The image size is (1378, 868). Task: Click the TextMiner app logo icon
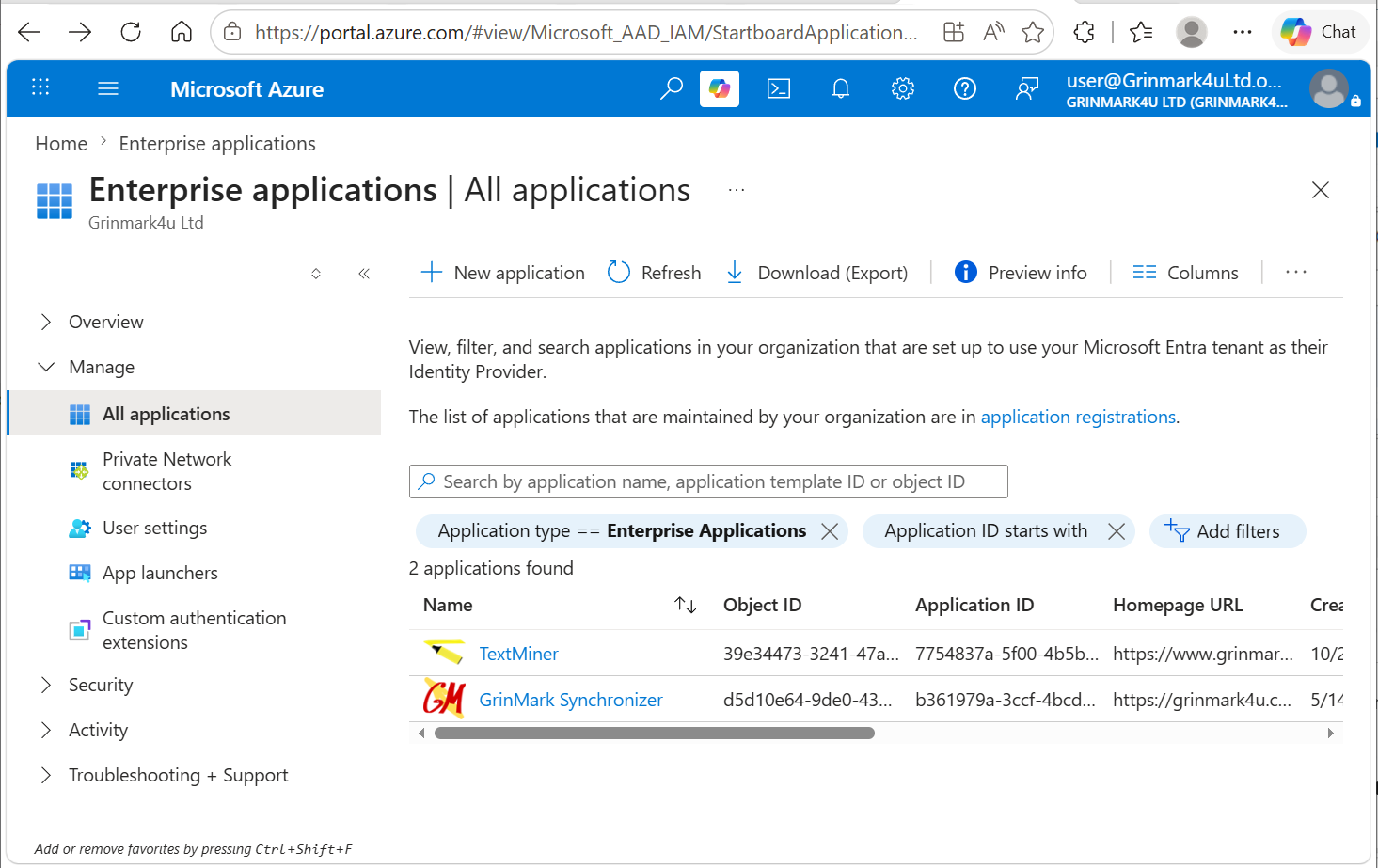coord(444,653)
